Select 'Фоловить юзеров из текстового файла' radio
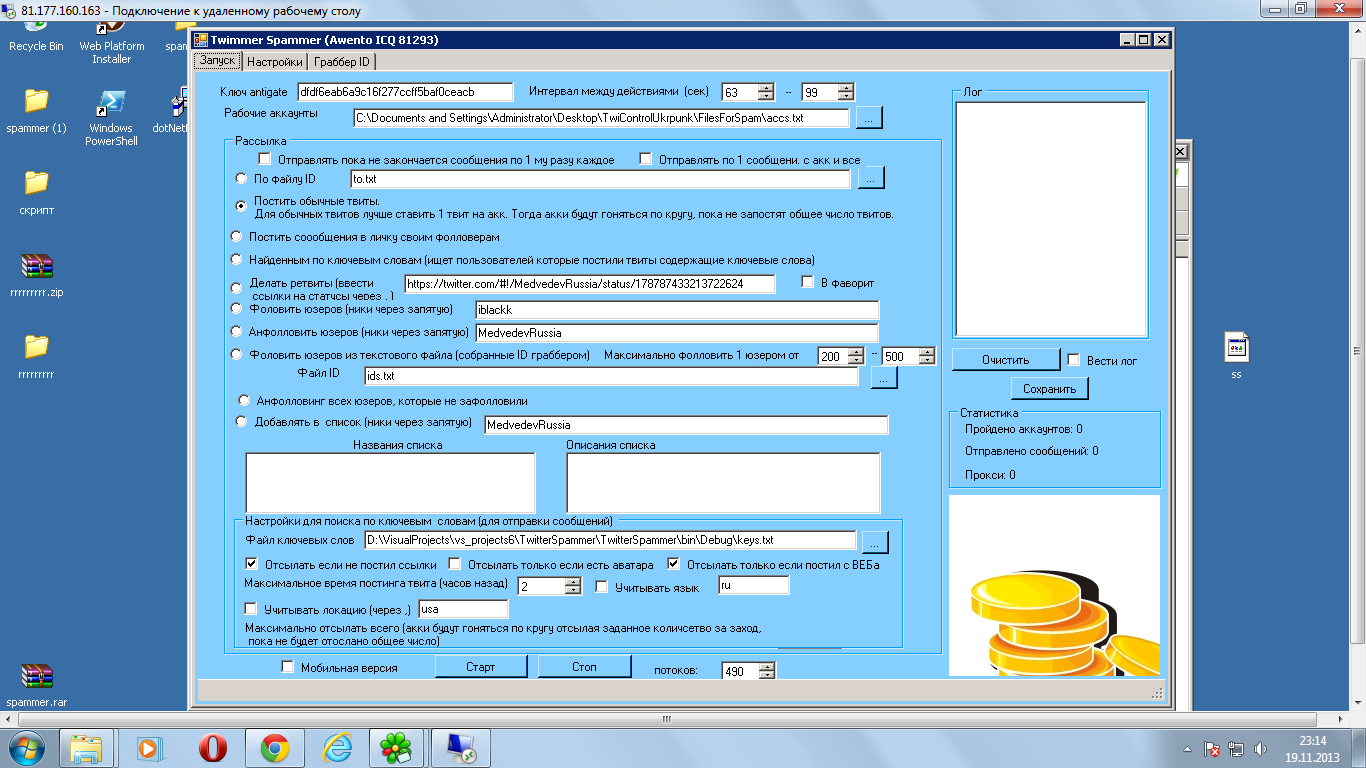1366x768 pixels. pyautogui.click(x=237, y=354)
